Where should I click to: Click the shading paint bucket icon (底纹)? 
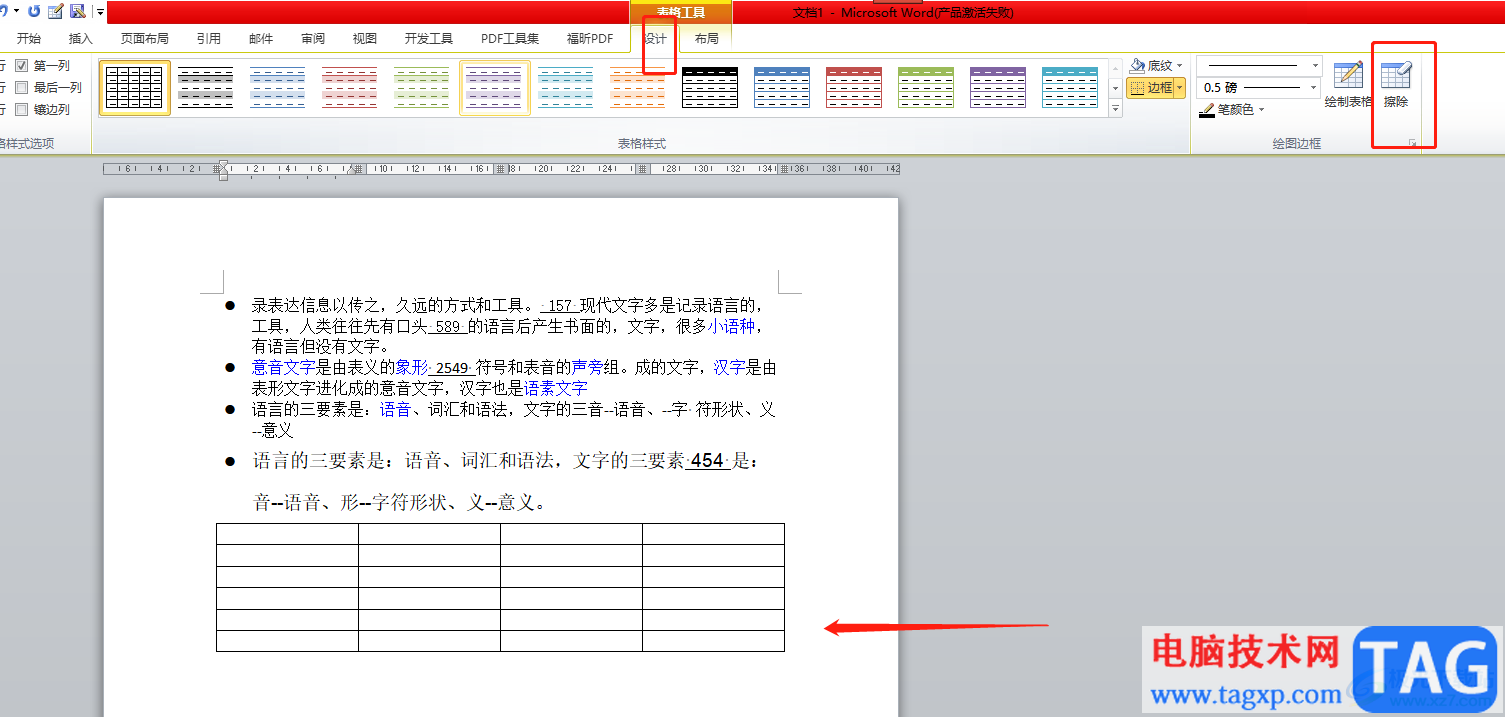point(1138,65)
